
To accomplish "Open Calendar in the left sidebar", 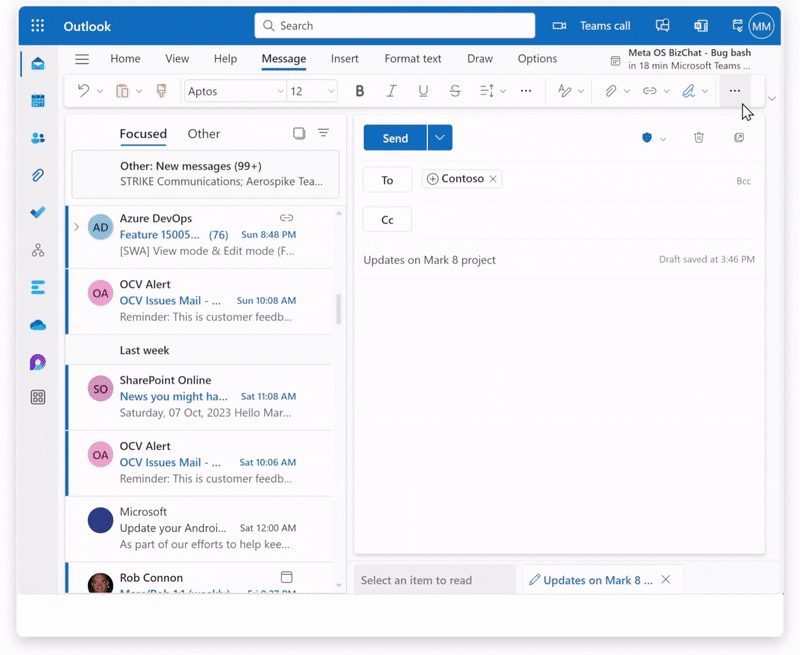I will click(x=38, y=100).
